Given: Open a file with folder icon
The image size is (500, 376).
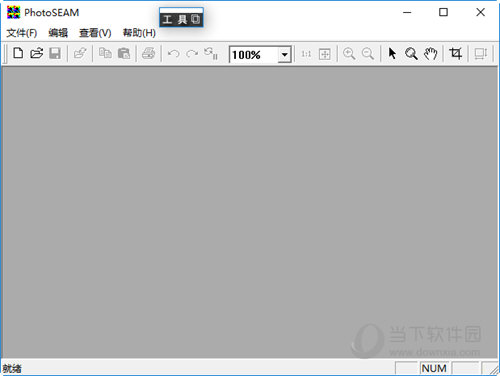Looking at the screenshot, I should click(x=37, y=53).
